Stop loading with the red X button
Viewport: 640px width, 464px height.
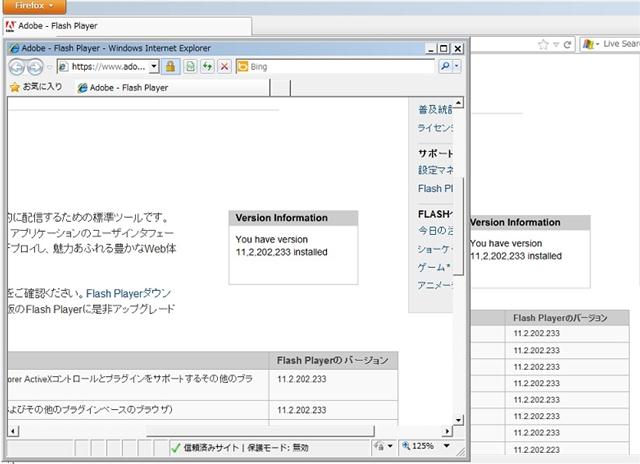224,66
